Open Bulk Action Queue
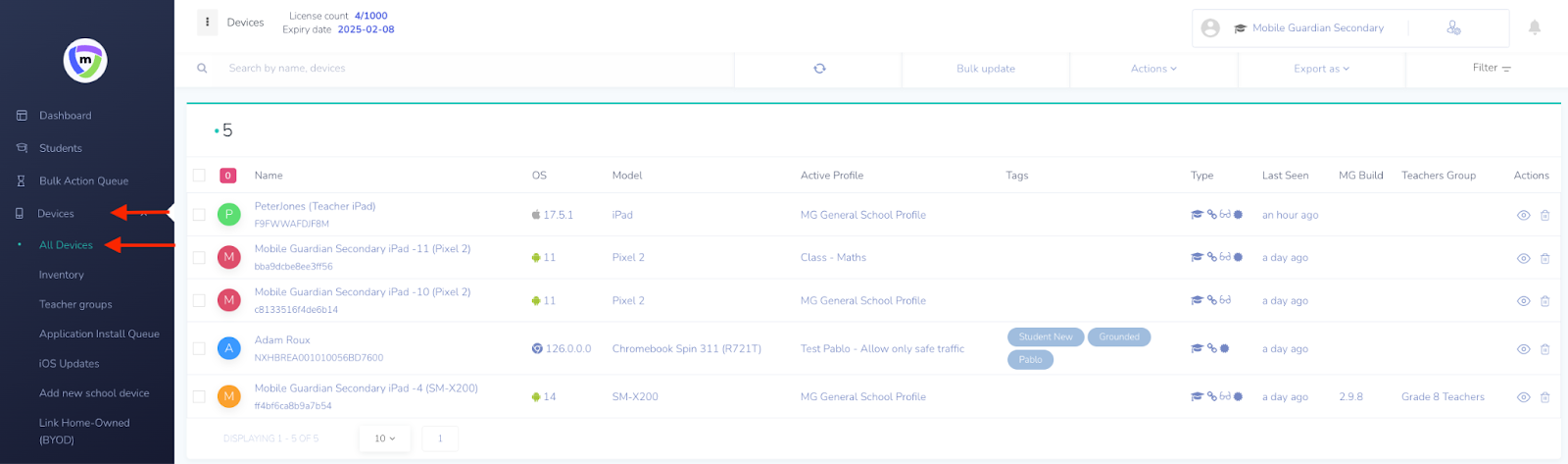The image size is (1568, 464). (83, 181)
